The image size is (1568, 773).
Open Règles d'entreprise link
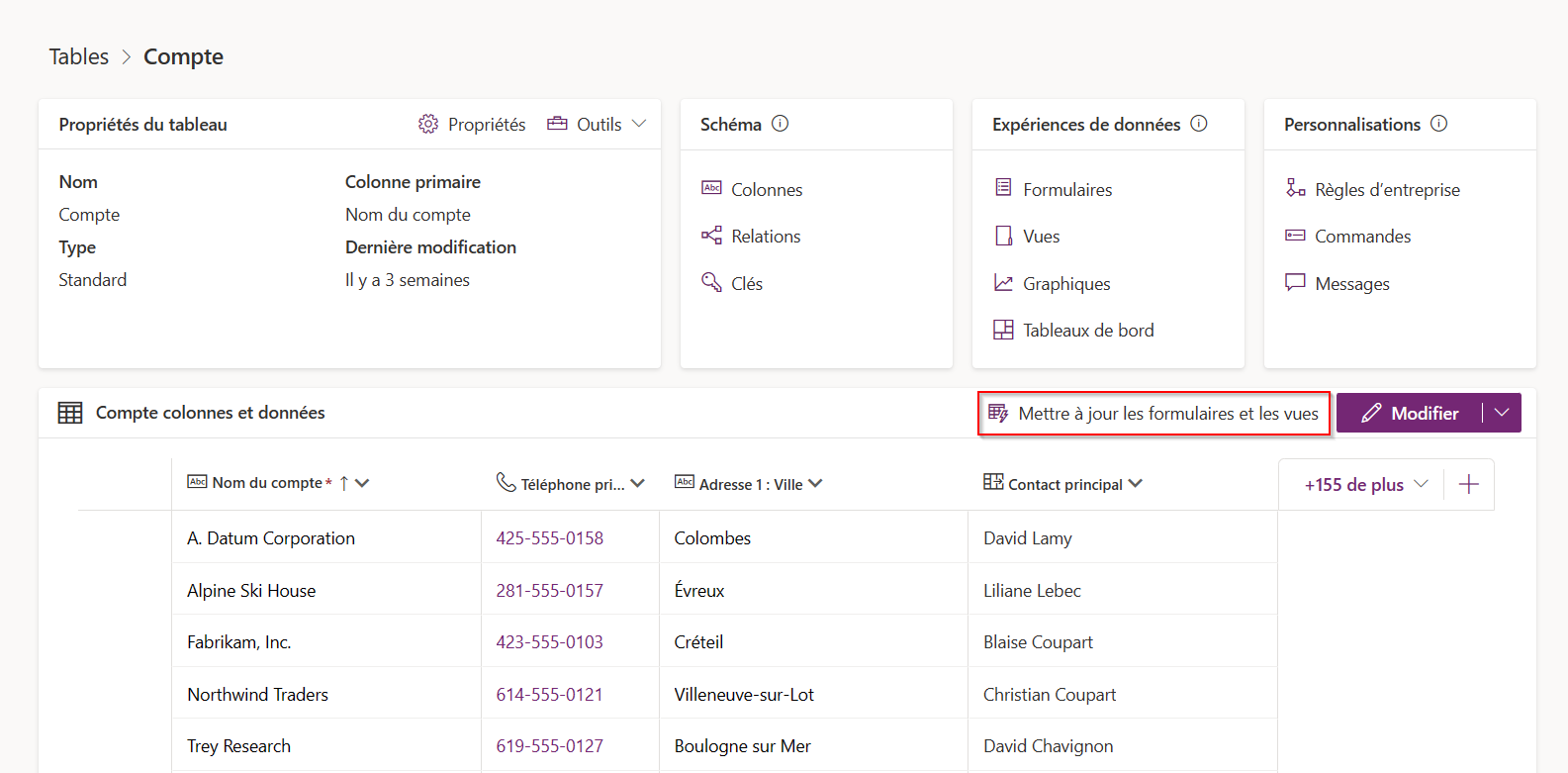[1387, 189]
